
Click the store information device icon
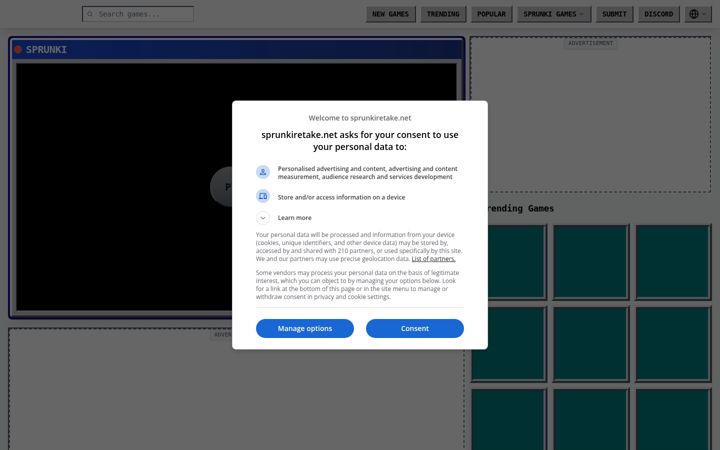click(x=263, y=197)
